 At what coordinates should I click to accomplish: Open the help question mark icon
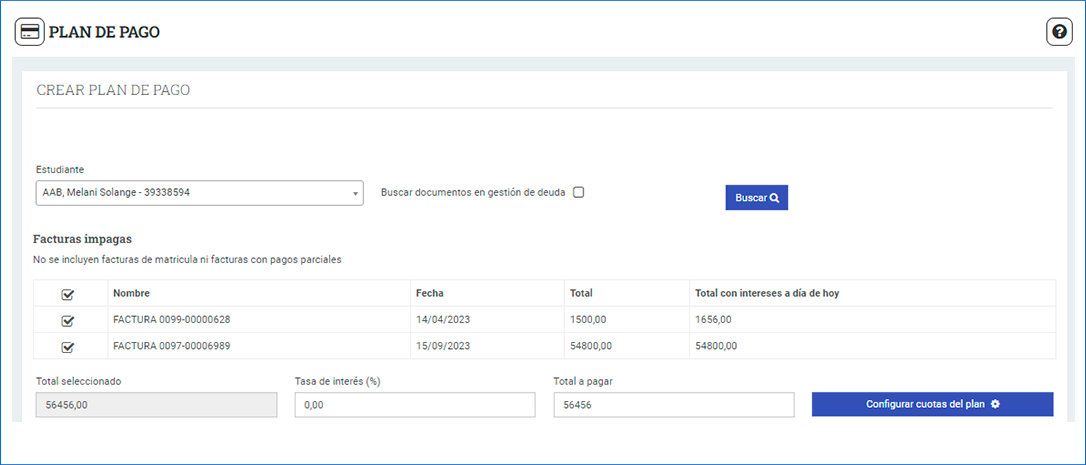(1059, 32)
